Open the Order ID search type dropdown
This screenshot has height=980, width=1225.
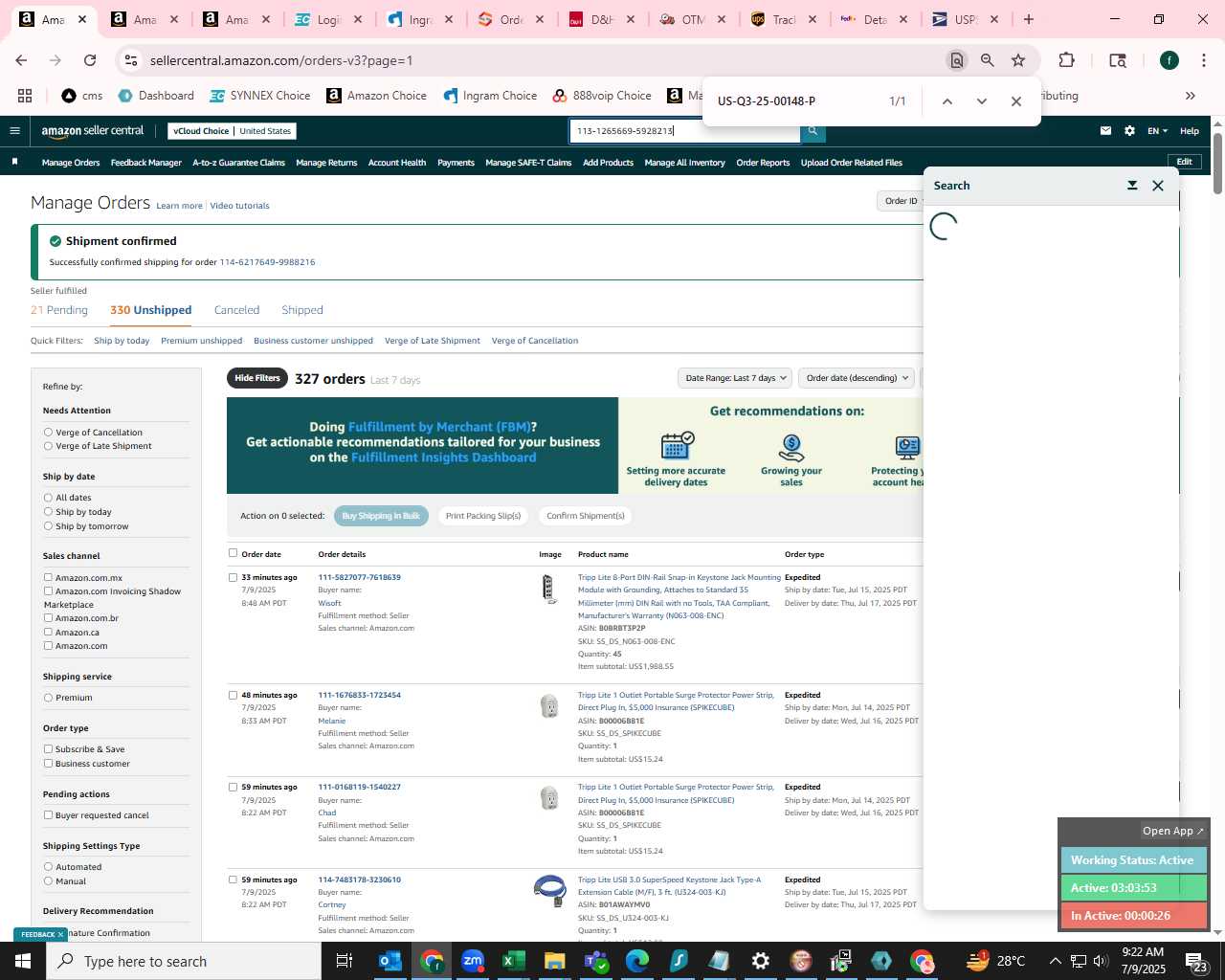[901, 201]
